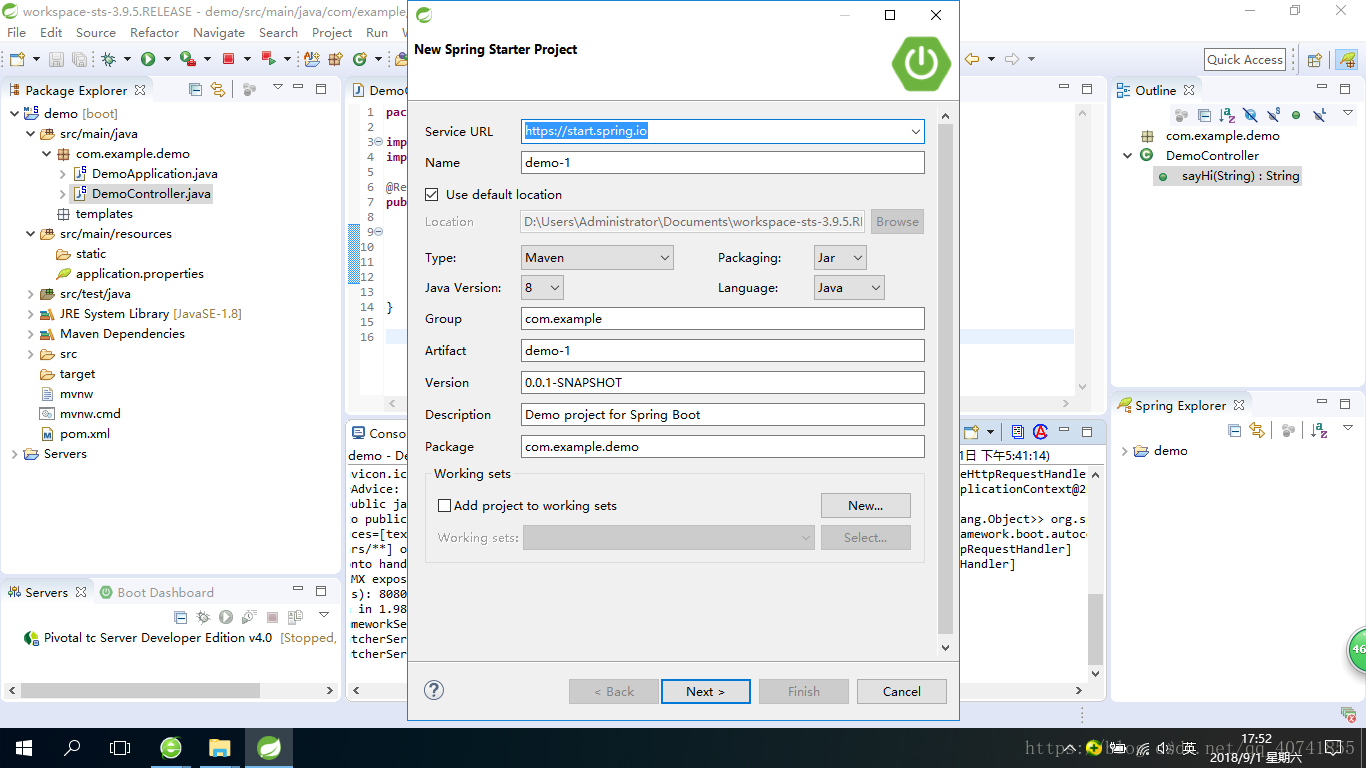Open the Navigate menu

(x=219, y=32)
